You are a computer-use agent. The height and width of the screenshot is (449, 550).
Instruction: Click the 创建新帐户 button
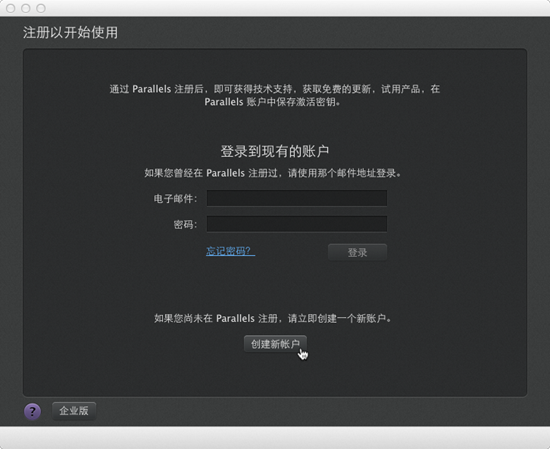click(275, 344)
